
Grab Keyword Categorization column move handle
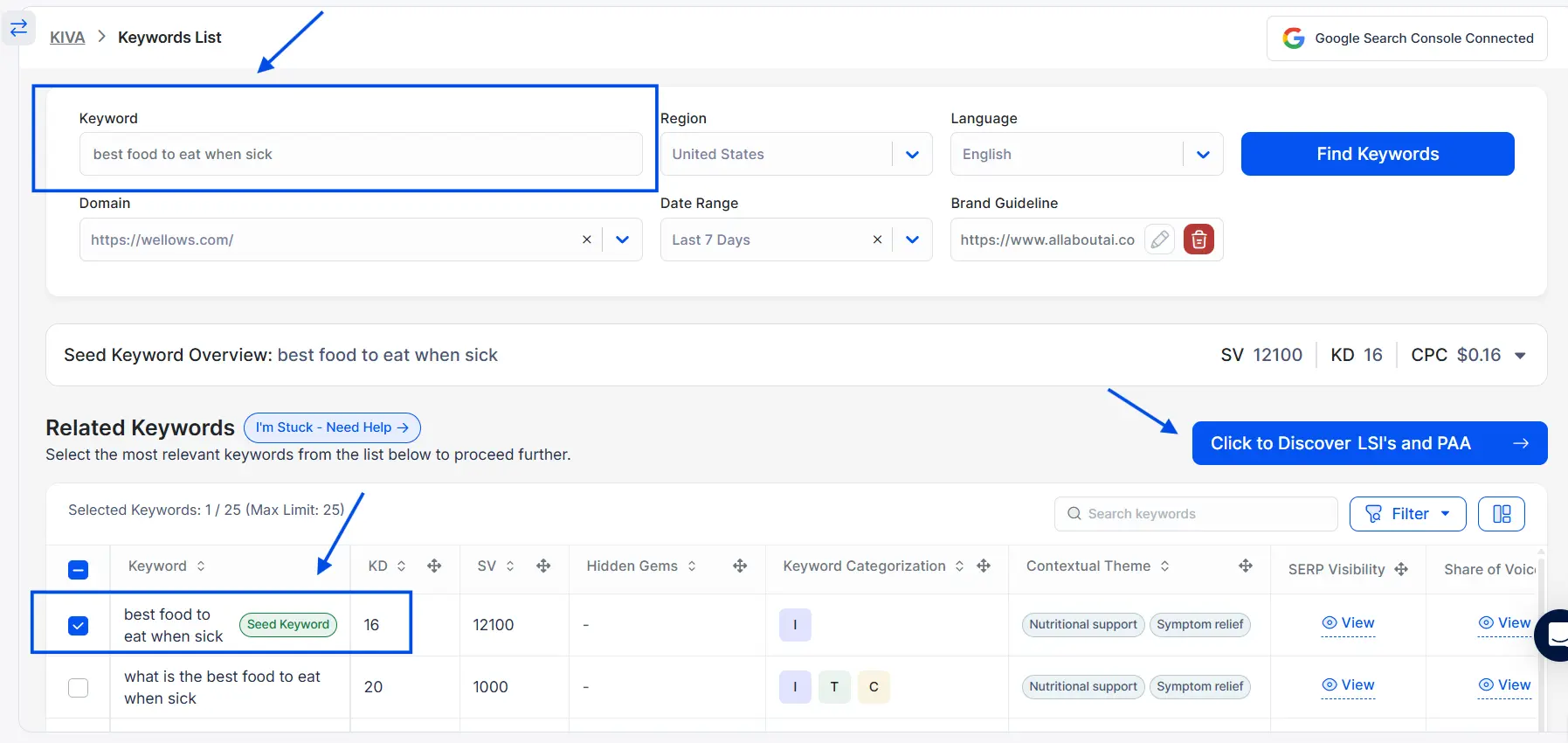pyautogui.click(x=984, y=566)
